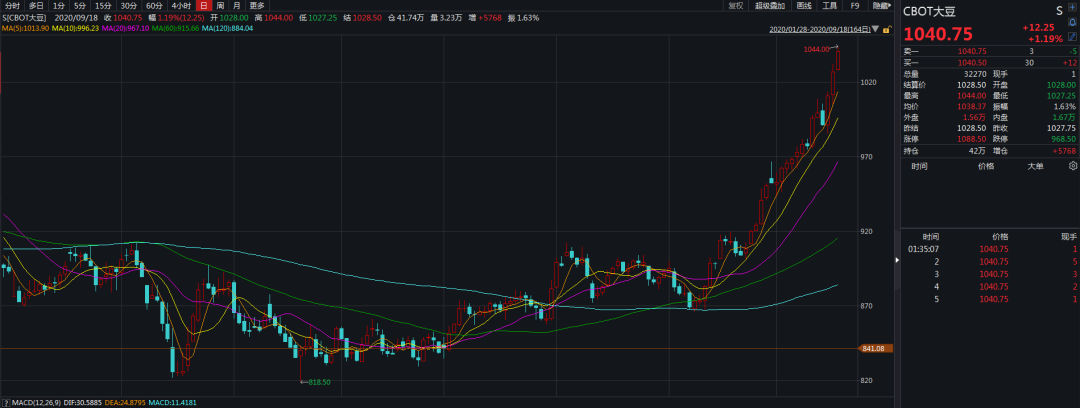The height and width of the screenshot is (408, 1080).
Task: Select the 4小时 period tab
Action: tap(181, 6)
